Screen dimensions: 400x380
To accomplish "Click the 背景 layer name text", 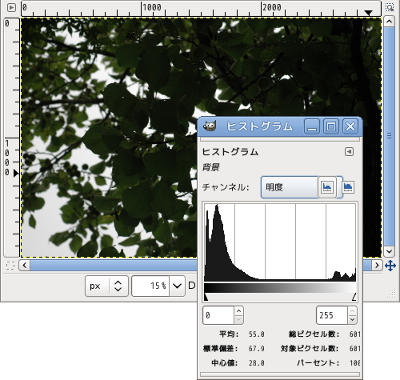I will pos(210,167).
